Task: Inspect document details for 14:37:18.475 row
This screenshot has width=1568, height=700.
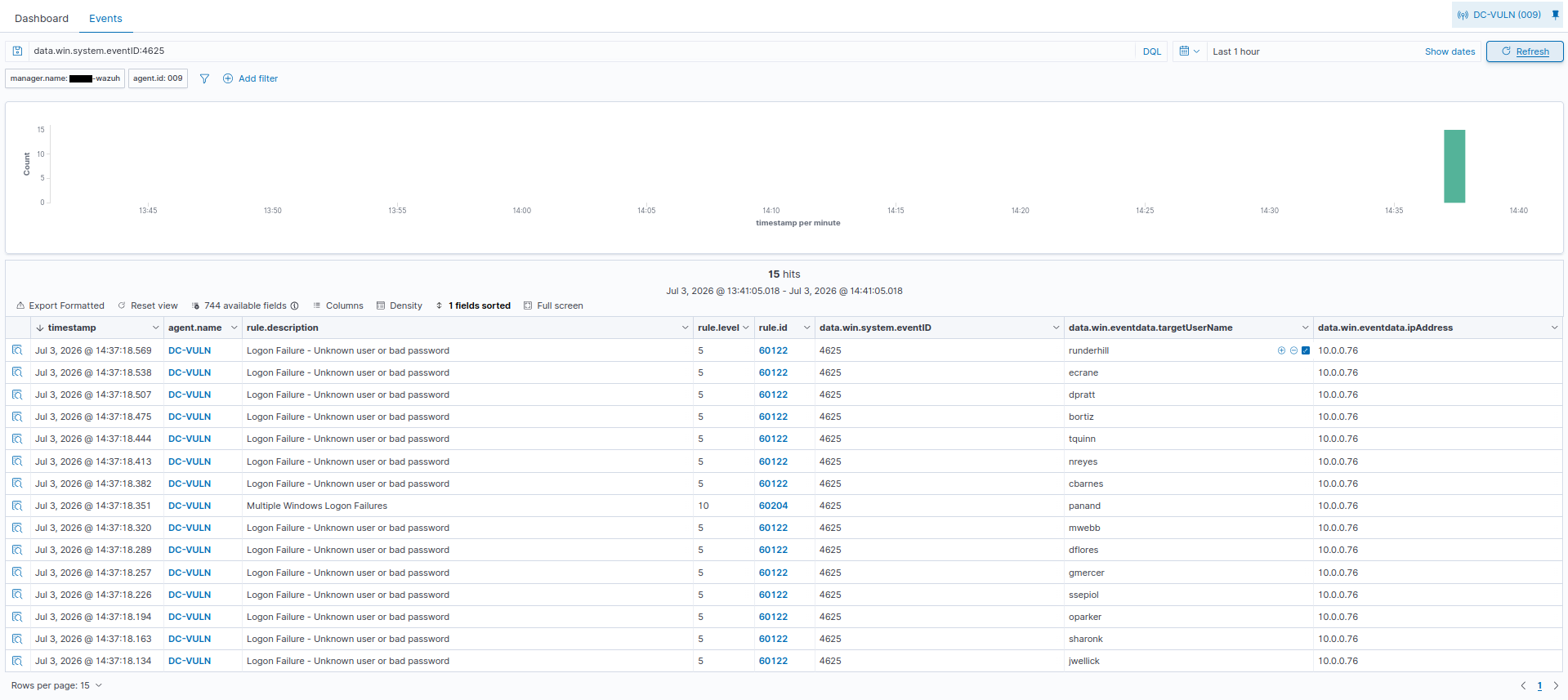Action: click(x=17, y=417)
